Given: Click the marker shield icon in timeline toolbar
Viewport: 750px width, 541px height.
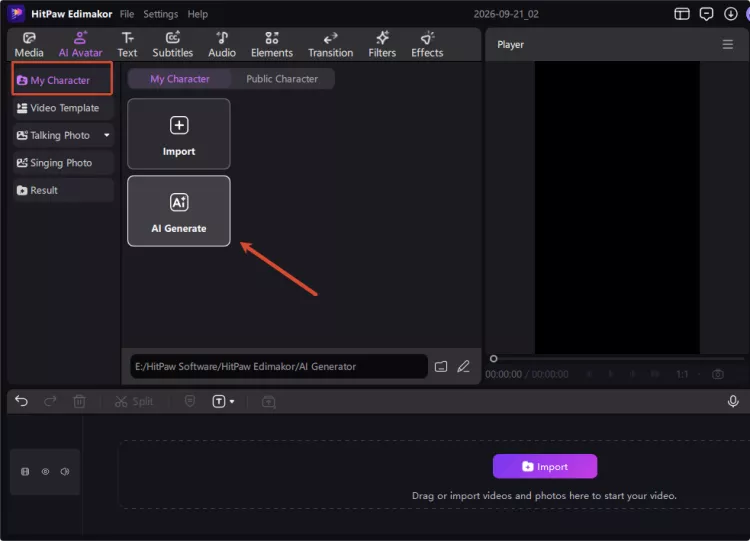Looking at the screenshot, I should (x=190, y=401).
